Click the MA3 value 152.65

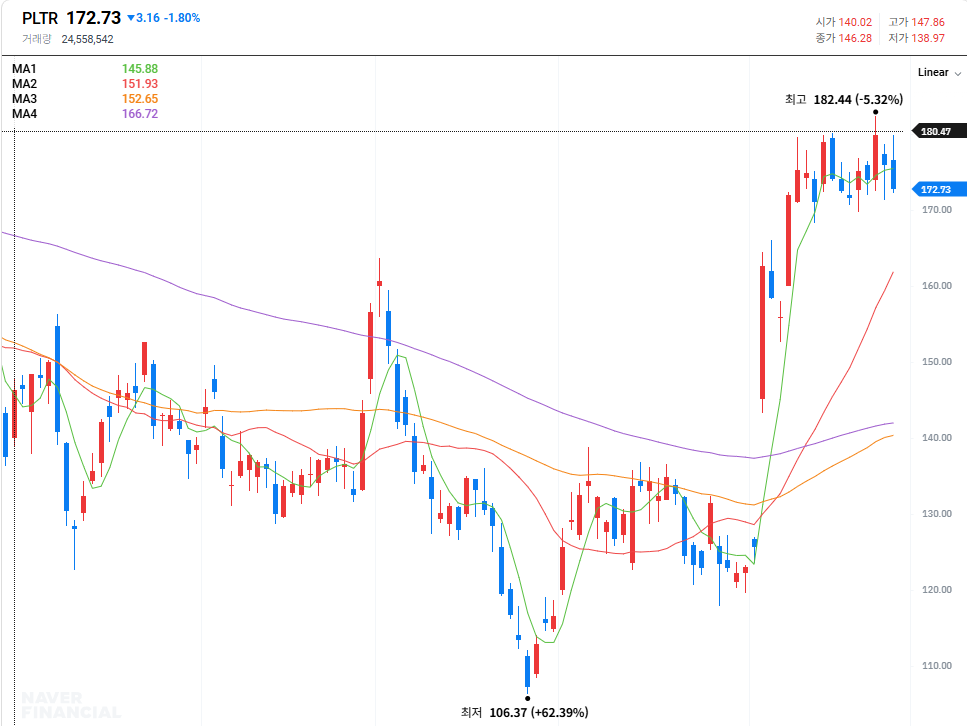[140, 99]
